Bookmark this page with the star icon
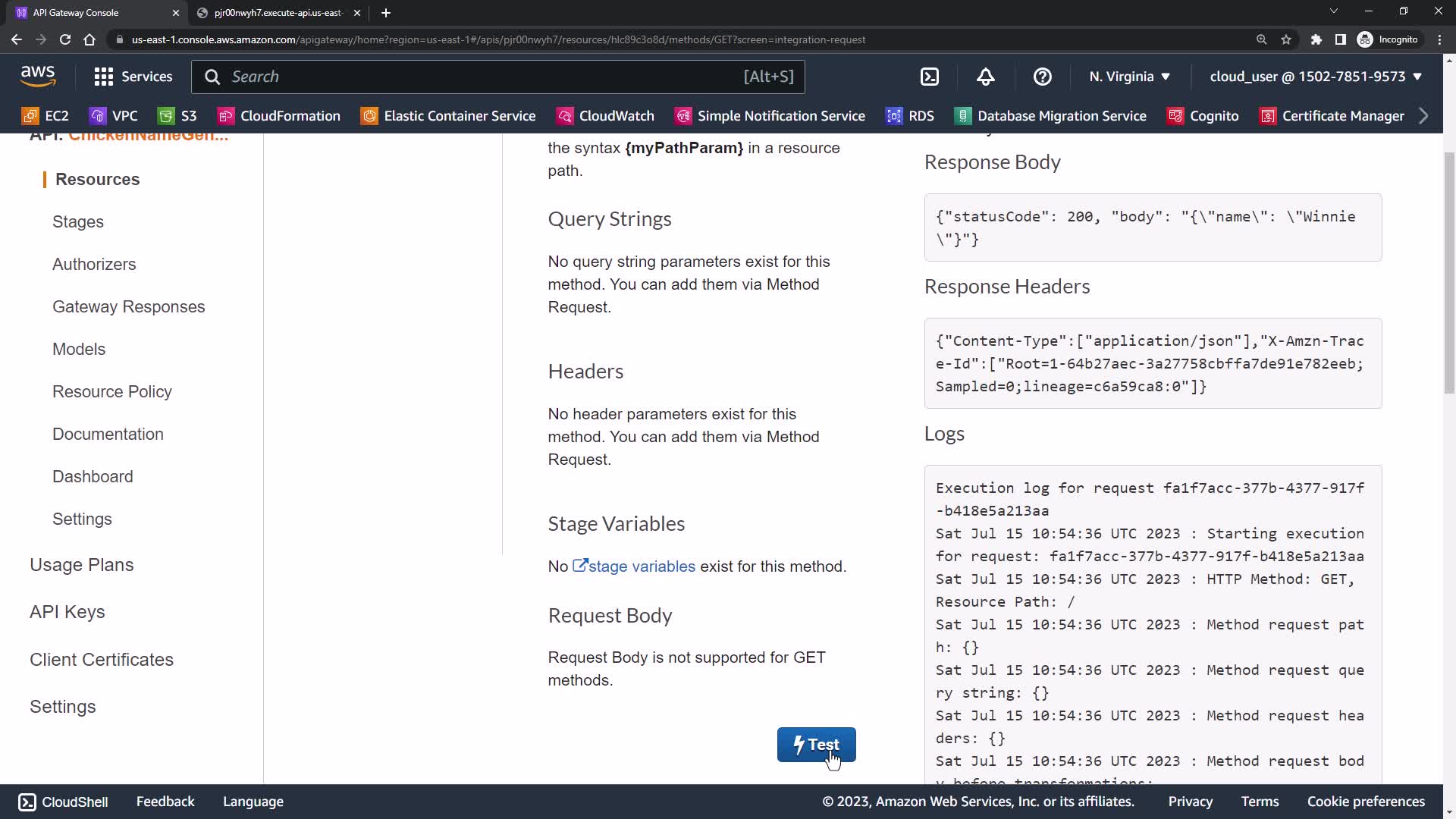The image size is (1456, 819). 1286,39
